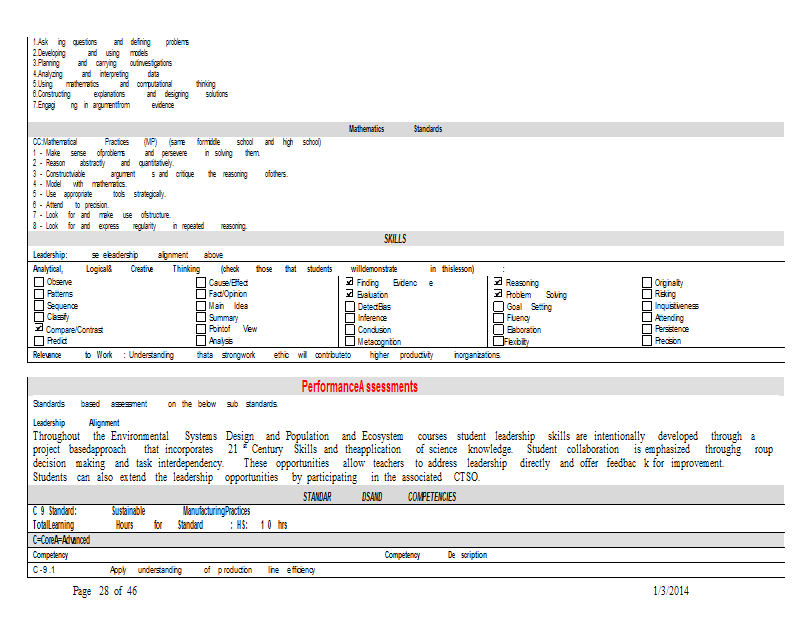Enable the Fact/Opinion checkbox

[x=201, y=293]
